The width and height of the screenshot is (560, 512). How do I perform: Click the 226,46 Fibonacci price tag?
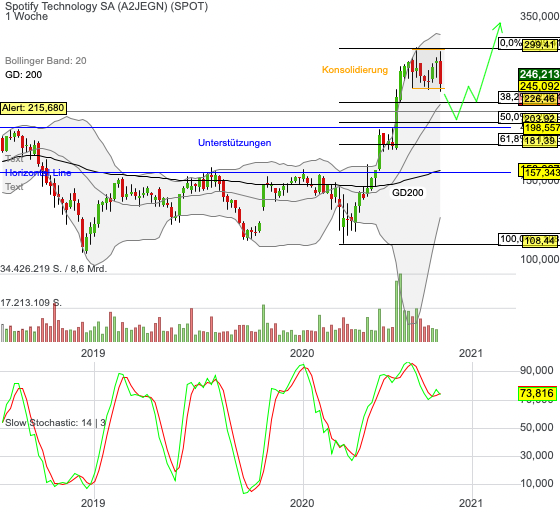[540, 99]
